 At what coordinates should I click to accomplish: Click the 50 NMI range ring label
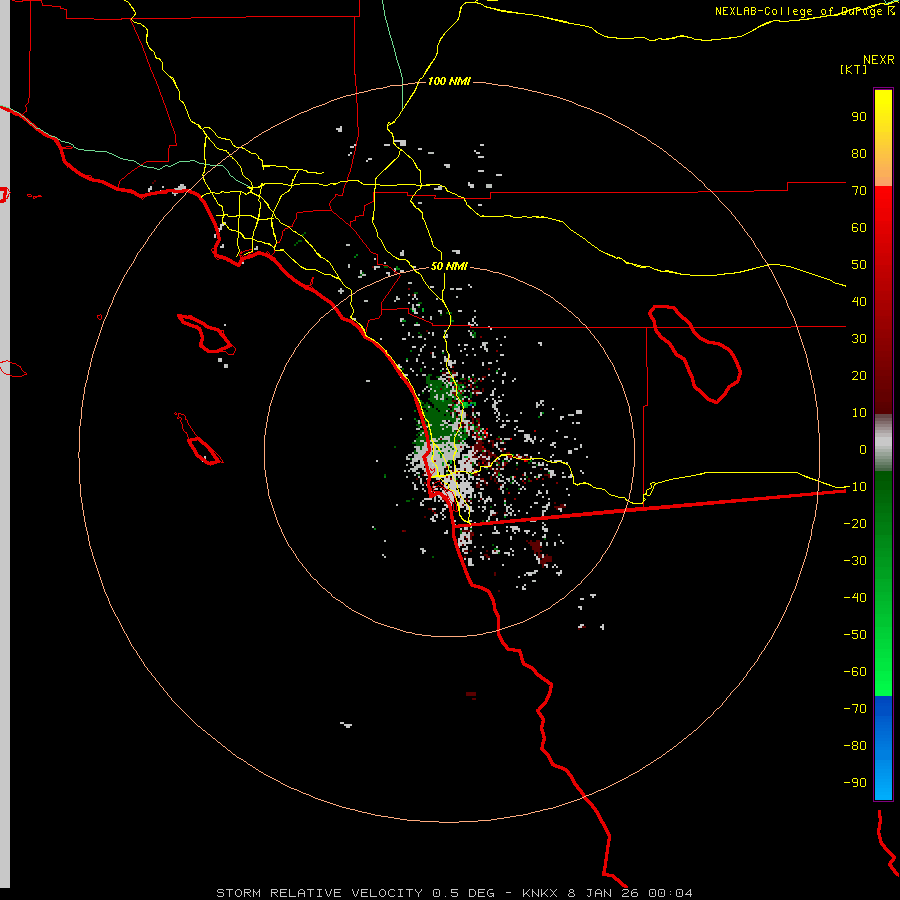(449, 266)
